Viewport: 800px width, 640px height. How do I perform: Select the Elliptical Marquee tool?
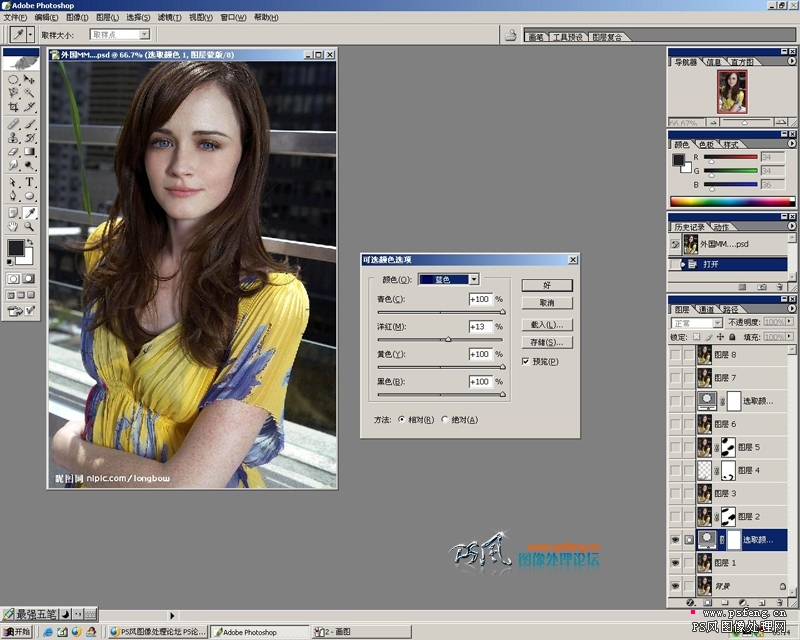13,79
